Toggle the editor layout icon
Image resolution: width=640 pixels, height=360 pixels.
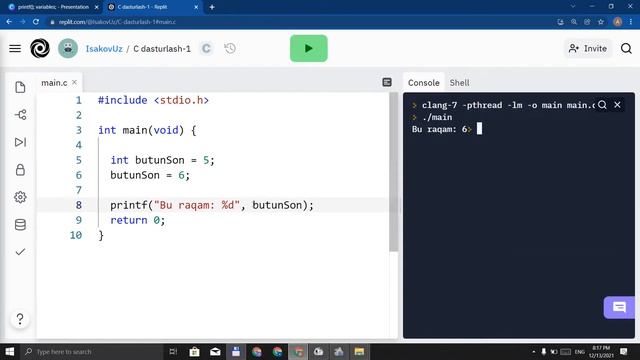[387, 82]
